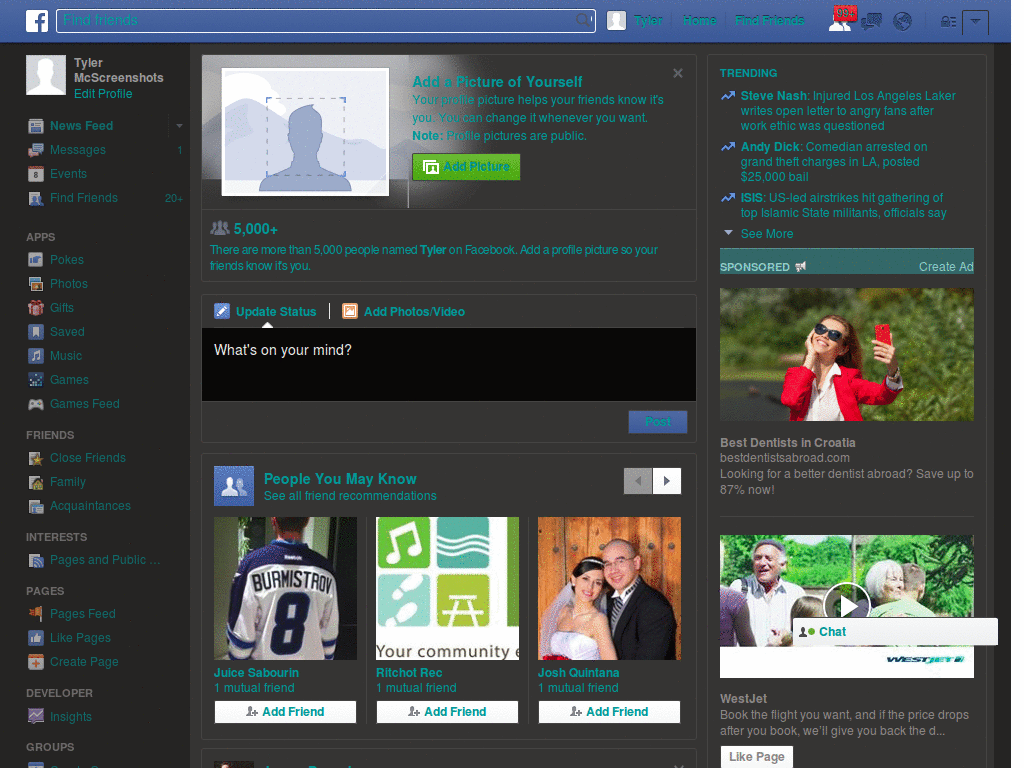Open Close Friends list

(88, 458)
